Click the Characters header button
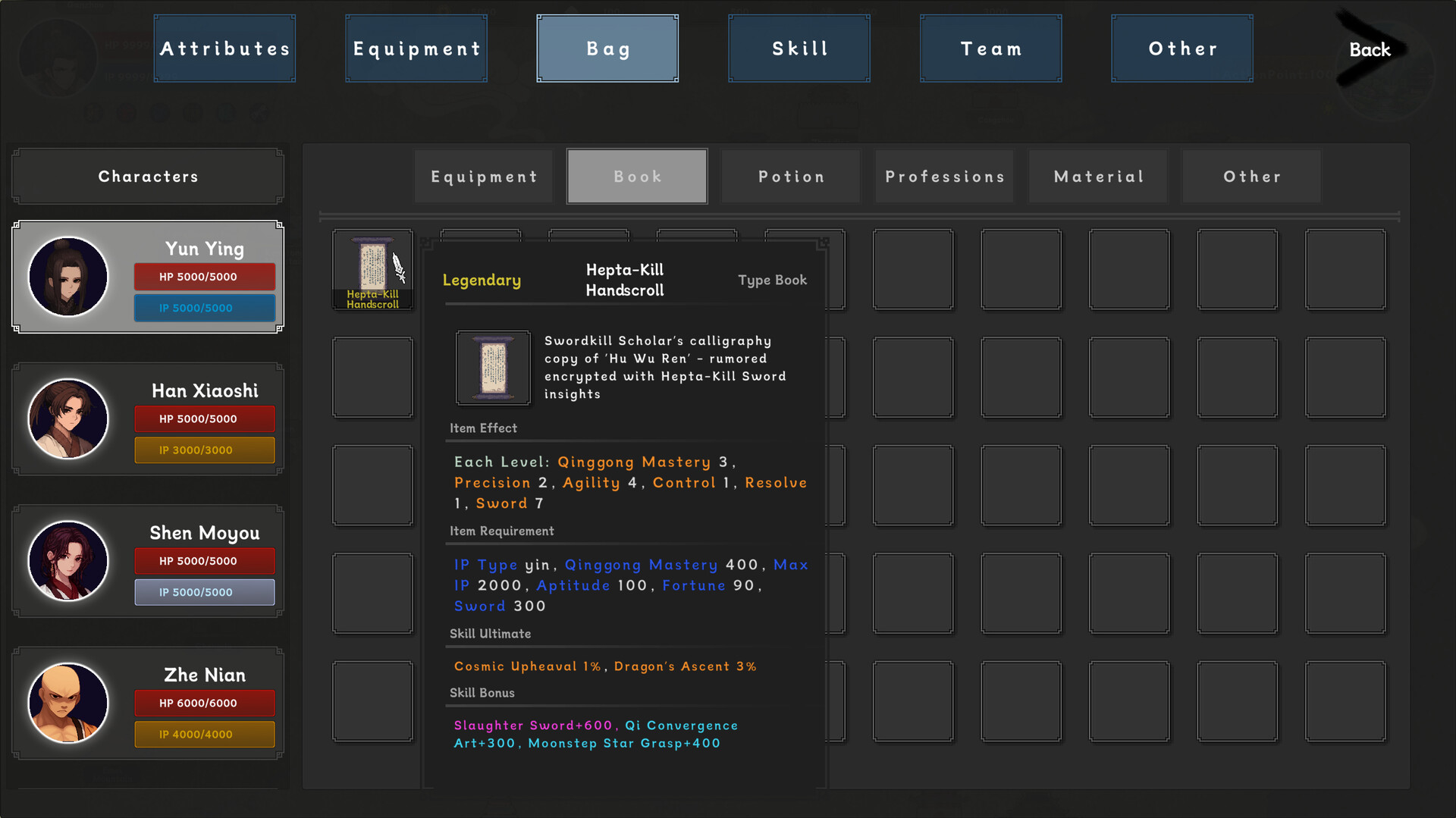 (x=148, y=177)
